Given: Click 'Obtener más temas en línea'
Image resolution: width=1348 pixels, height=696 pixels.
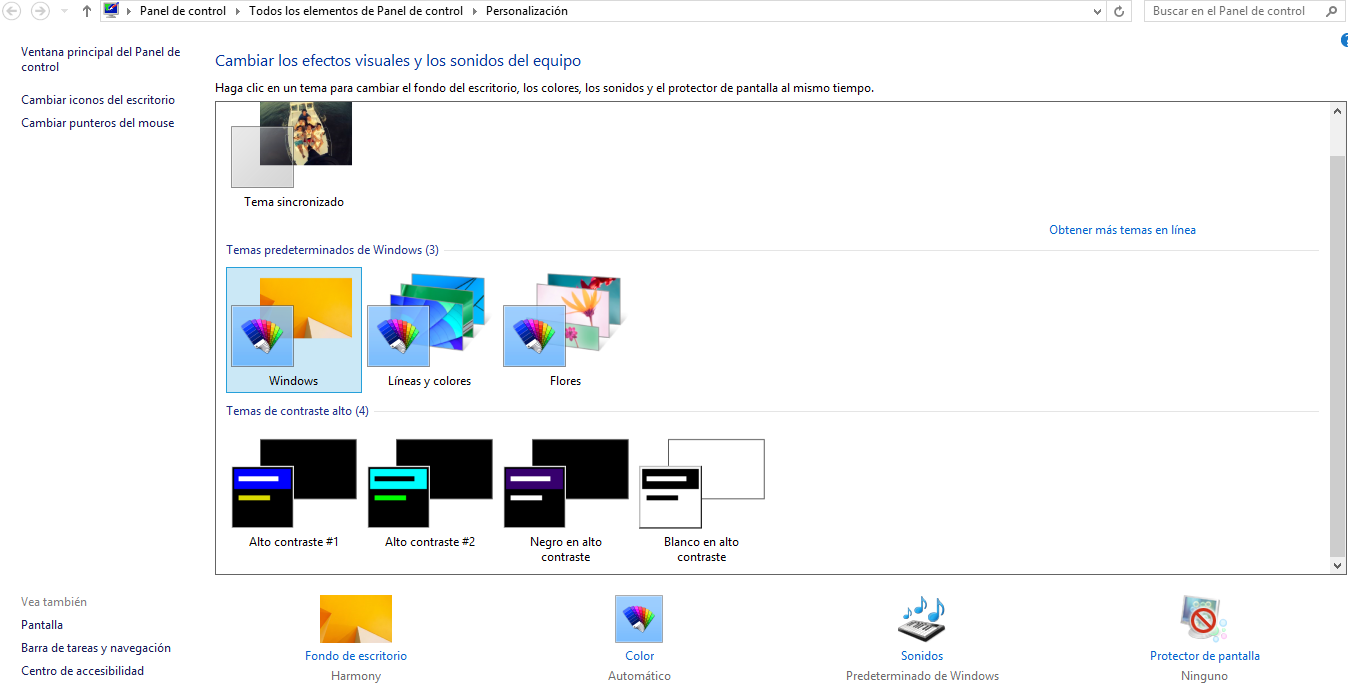Looking at the screenshot, I should click(x=1122, y=230).
